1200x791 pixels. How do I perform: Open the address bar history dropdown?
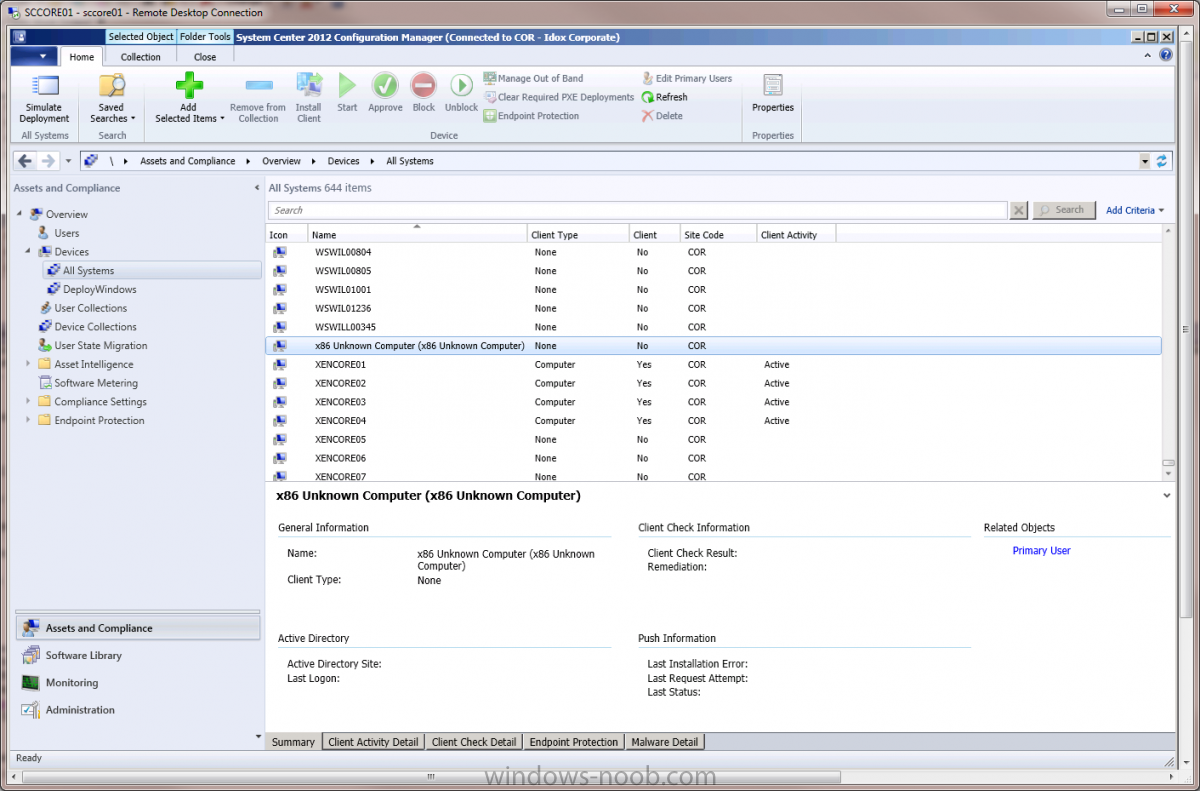click(1144, 161)
